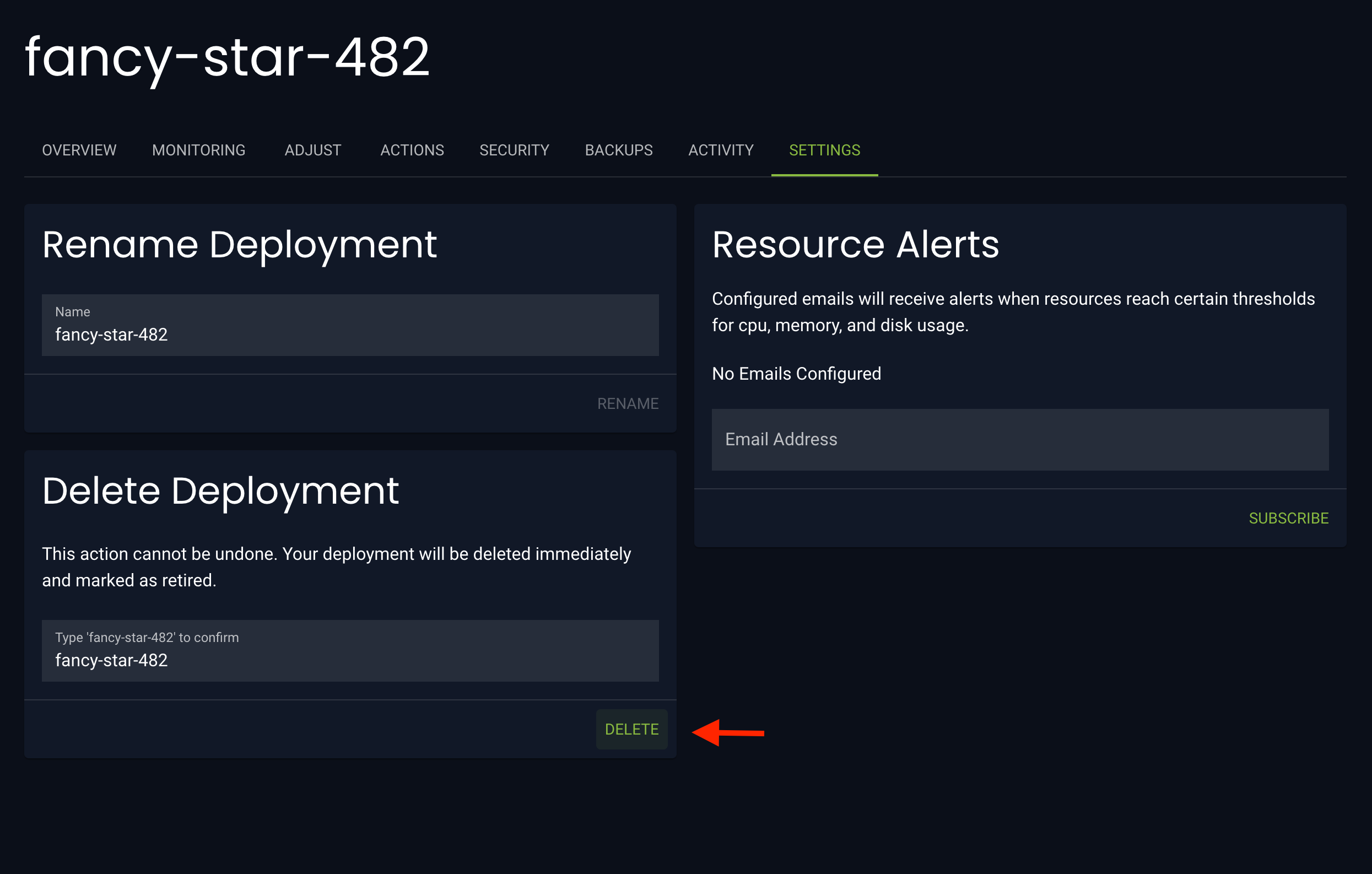Click the Rename Deployment heading
This screenshot has width=1372, height=874.
[239, 245]
